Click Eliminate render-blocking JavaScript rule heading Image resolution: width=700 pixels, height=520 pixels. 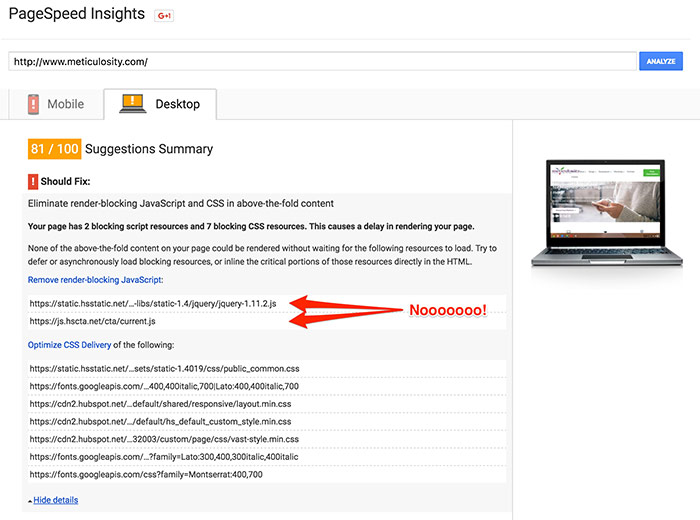tap(181, 204)
